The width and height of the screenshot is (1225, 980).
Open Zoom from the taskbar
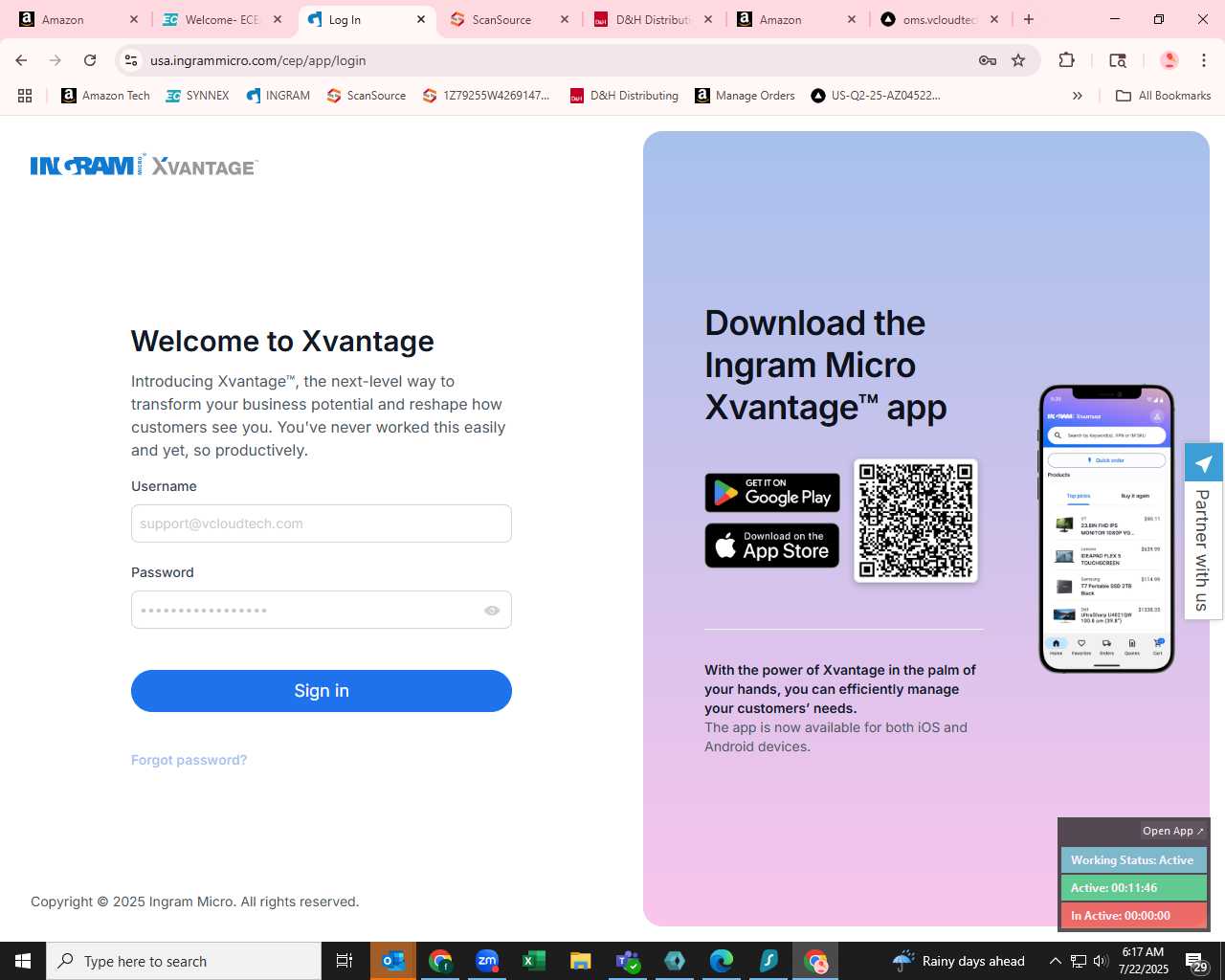click(487, 961)
